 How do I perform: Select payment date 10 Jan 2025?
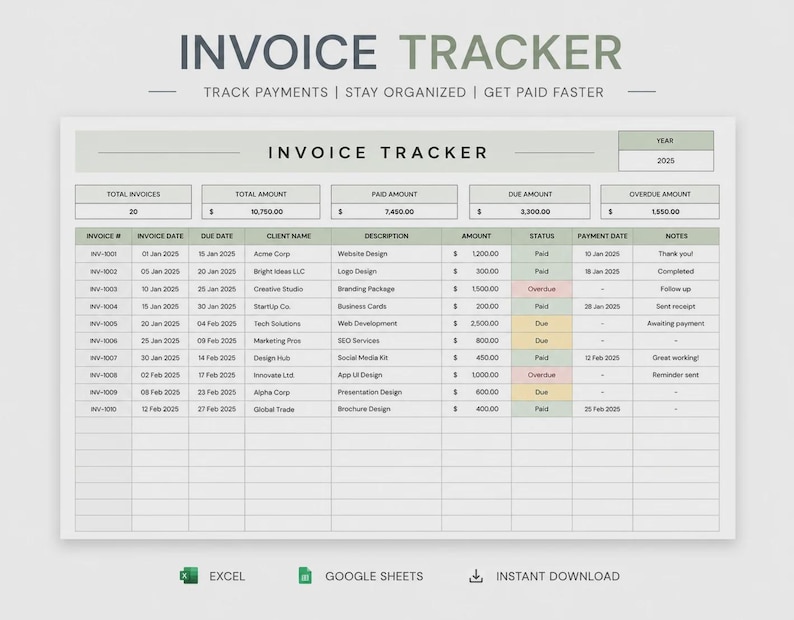tap(603, 254)
